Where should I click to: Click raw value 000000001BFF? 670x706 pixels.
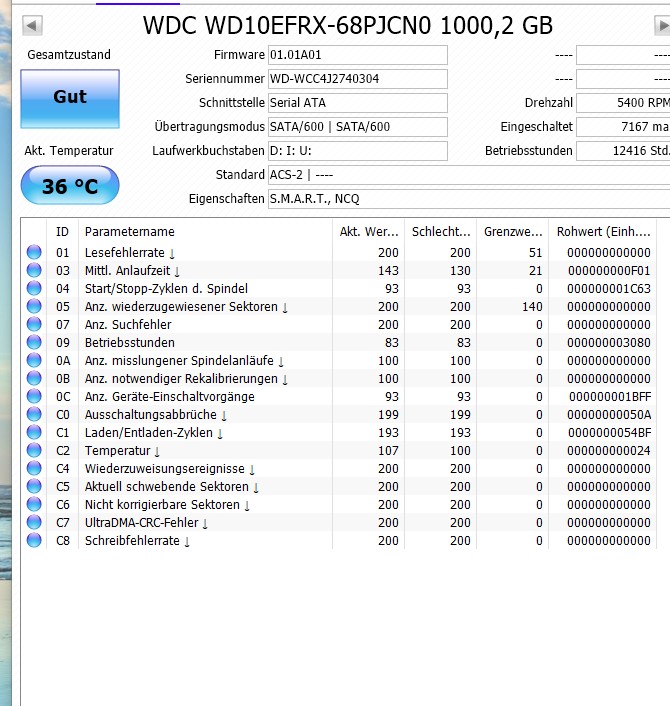pyautogui.click(x=610, y=397)
